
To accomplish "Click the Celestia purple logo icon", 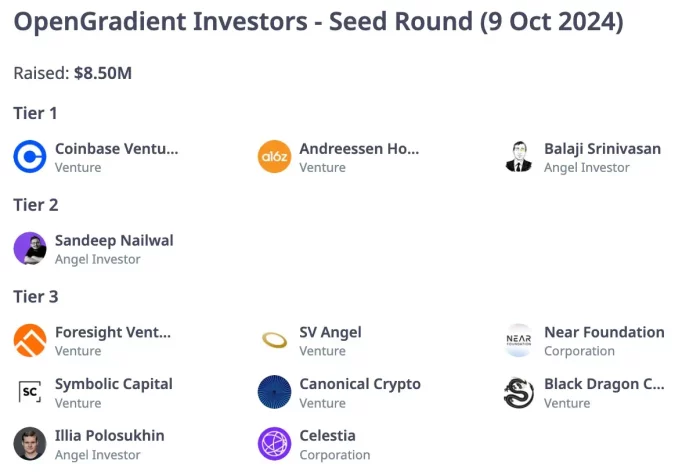I will tap(274, 444).
